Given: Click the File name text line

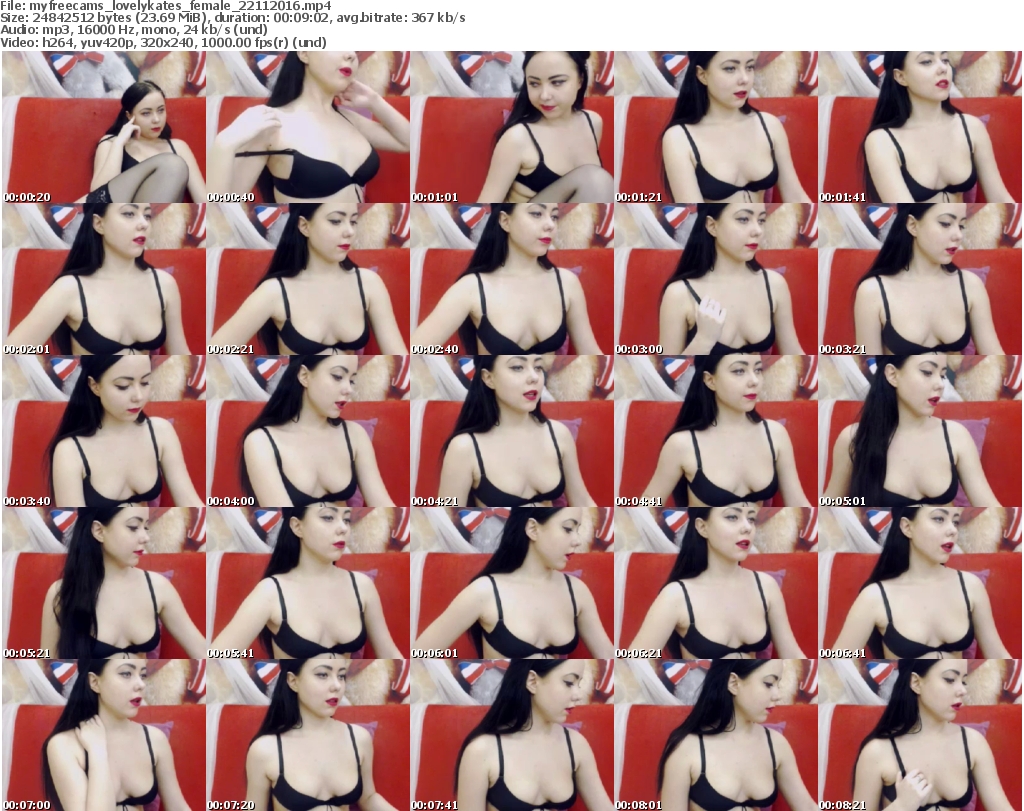Looking at the screenshot, I should click(166, 6).
